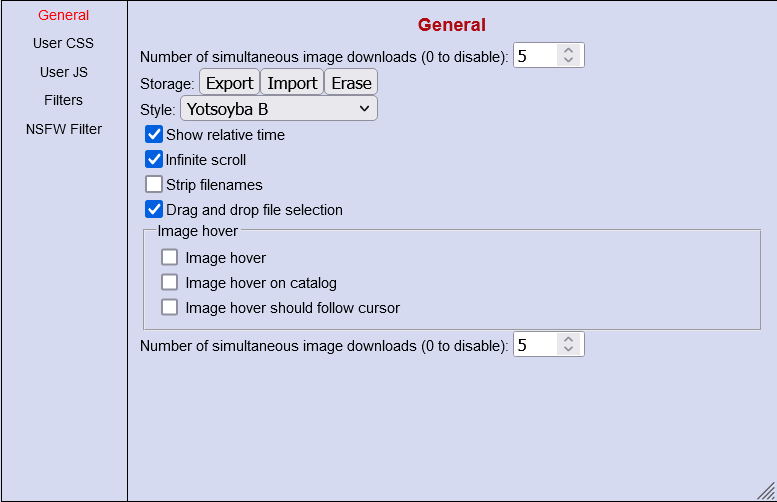Click the bottom downloads spinner arrows

[568, 345]
